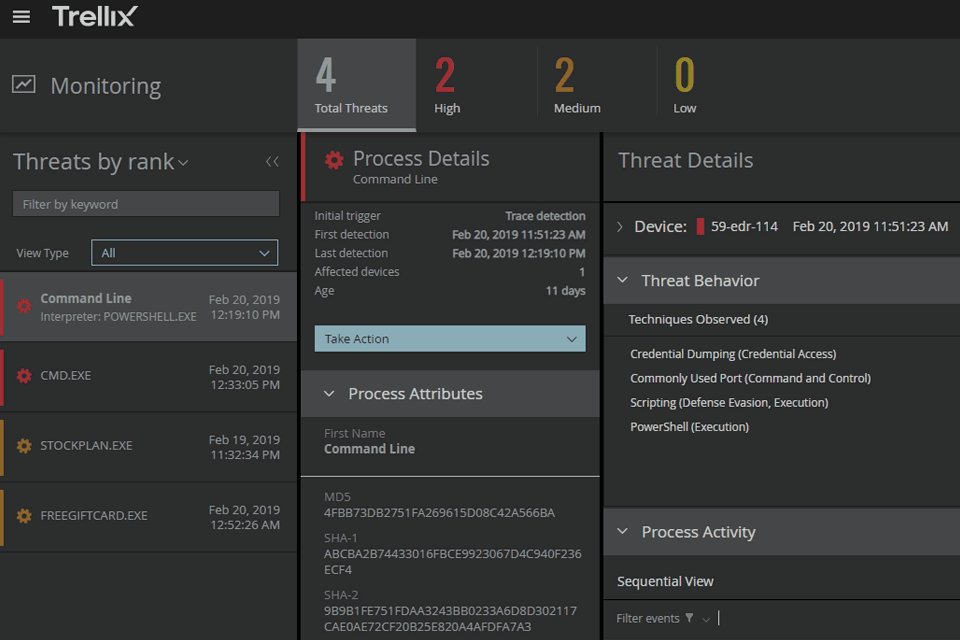Select the STOCKPLAN.EXE threat row
This screenshot has width=960, height=640.
point(149,447)
